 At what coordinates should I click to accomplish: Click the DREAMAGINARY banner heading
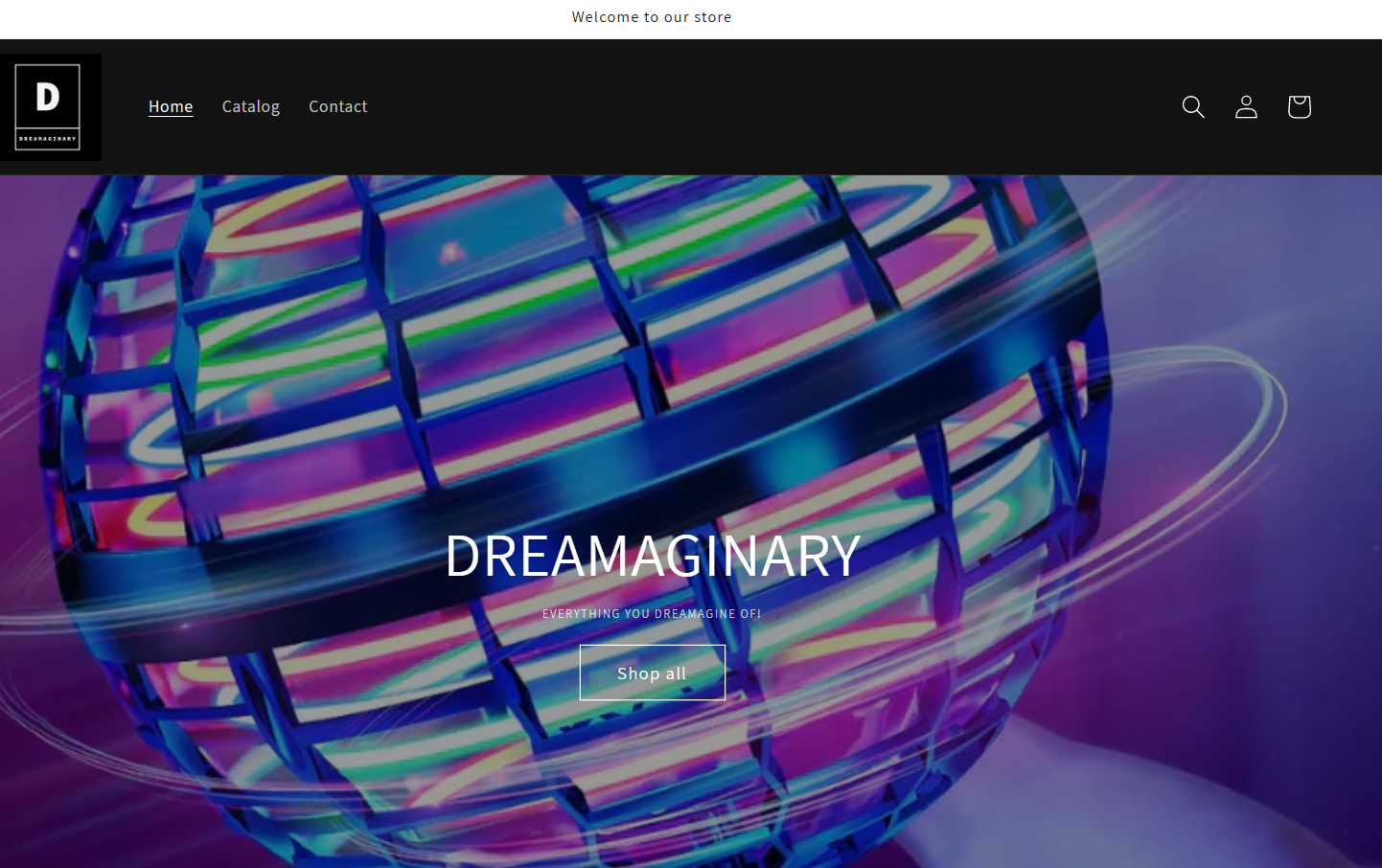[x=653, y=555]
